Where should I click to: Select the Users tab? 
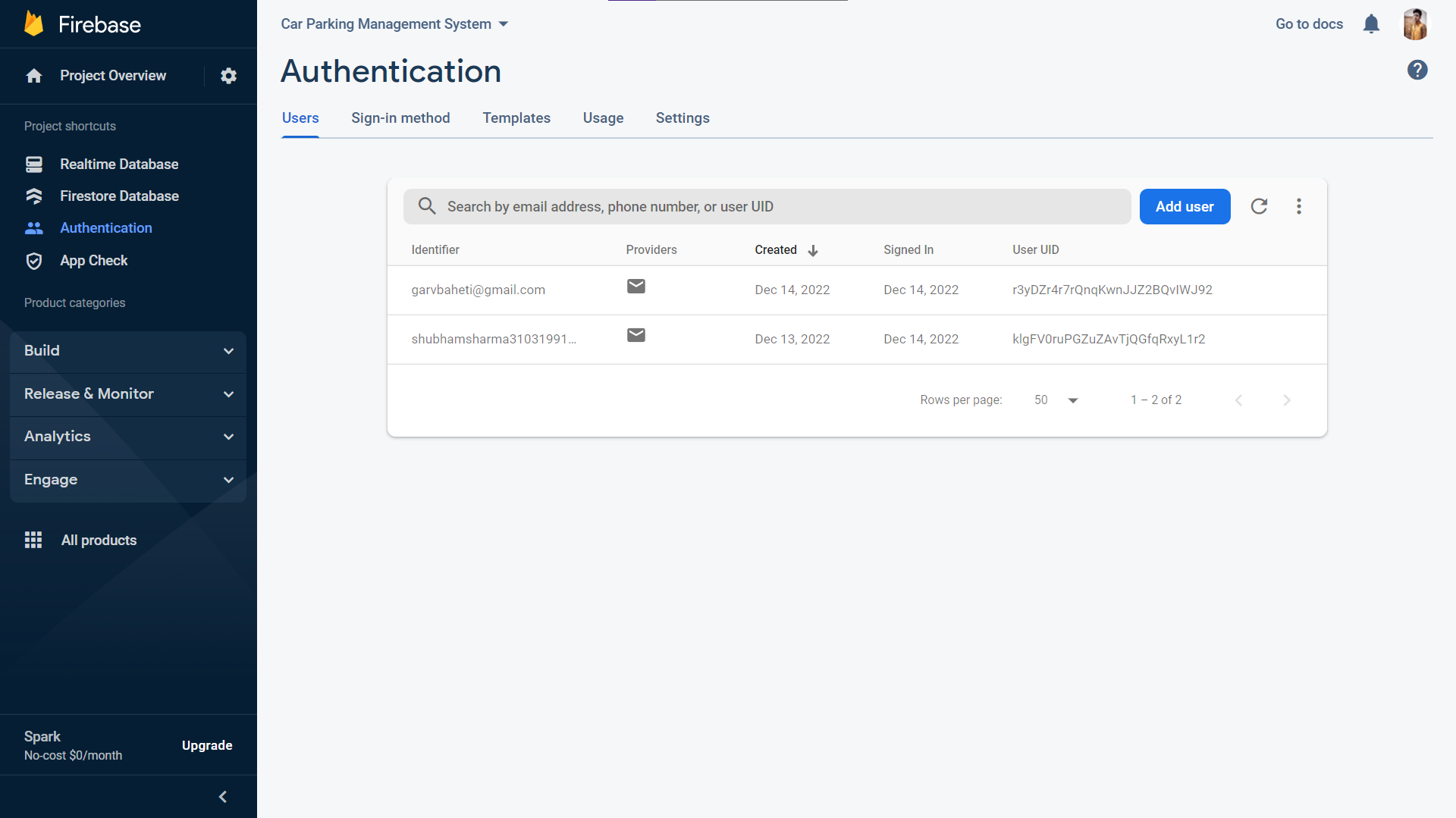click(300, 118)
